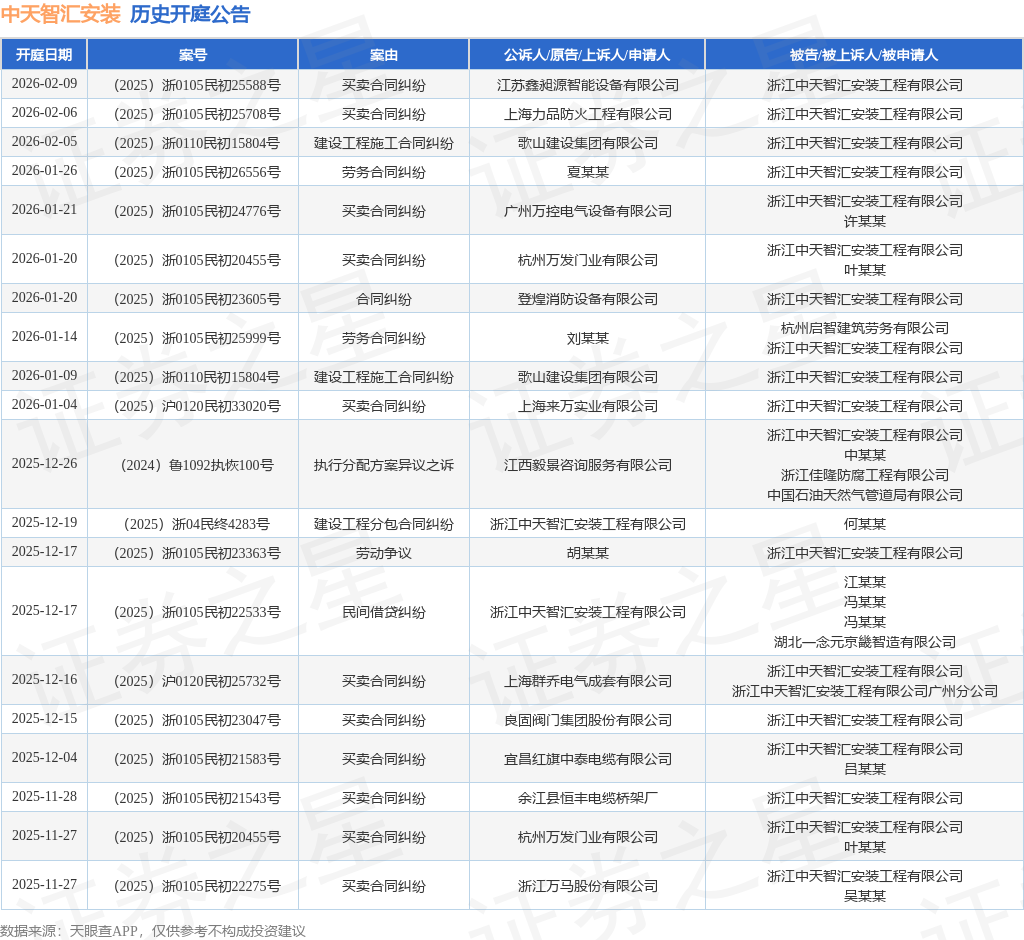The image size is (1024, 940).
Task: Click defendant 江某某
Action: pyautogui.click(x=865, y=582)
